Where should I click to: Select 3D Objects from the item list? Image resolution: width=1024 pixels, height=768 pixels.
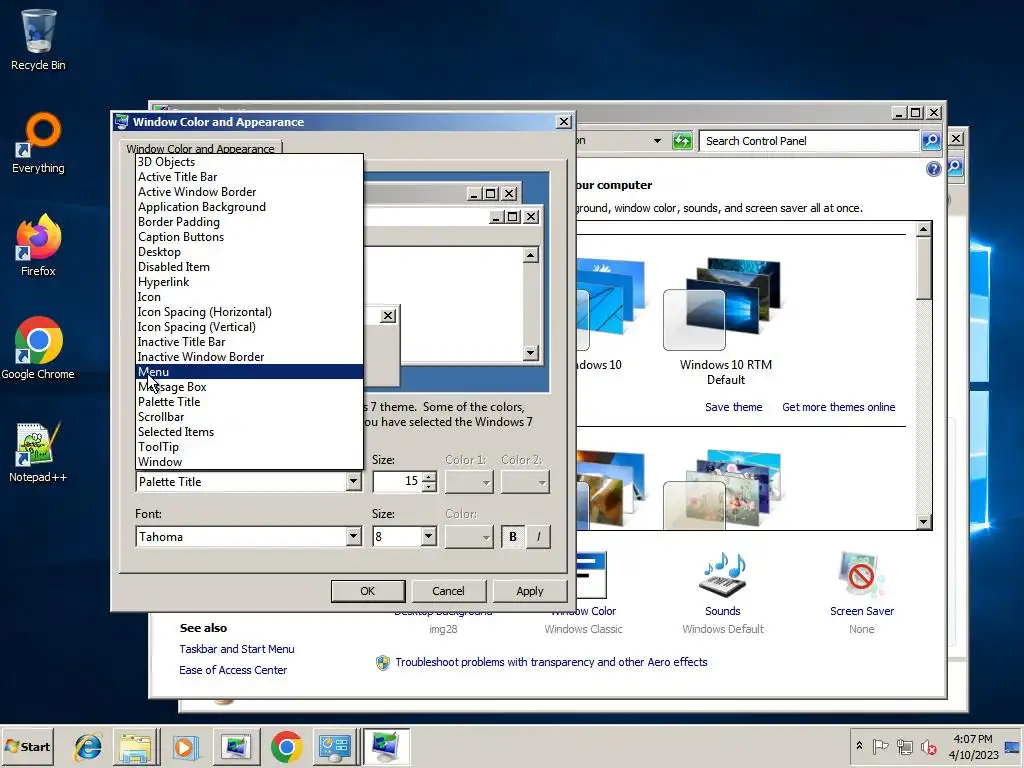[x=249, y=162]
